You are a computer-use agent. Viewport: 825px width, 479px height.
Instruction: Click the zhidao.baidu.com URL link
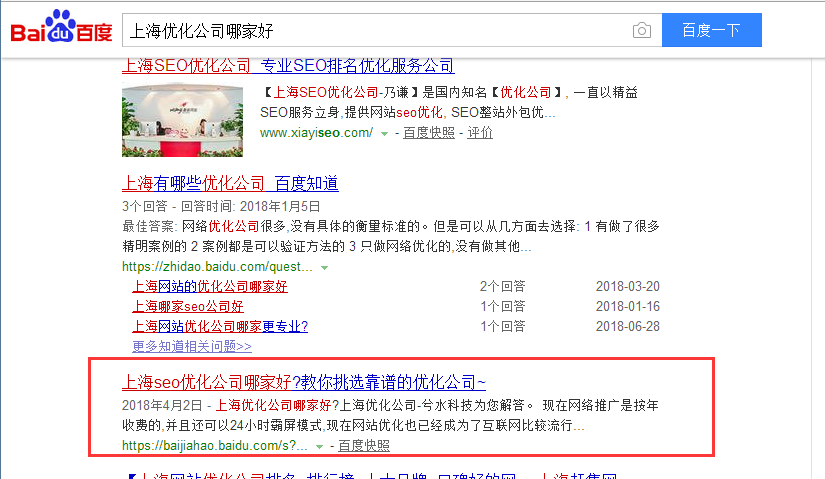(217, 267)
